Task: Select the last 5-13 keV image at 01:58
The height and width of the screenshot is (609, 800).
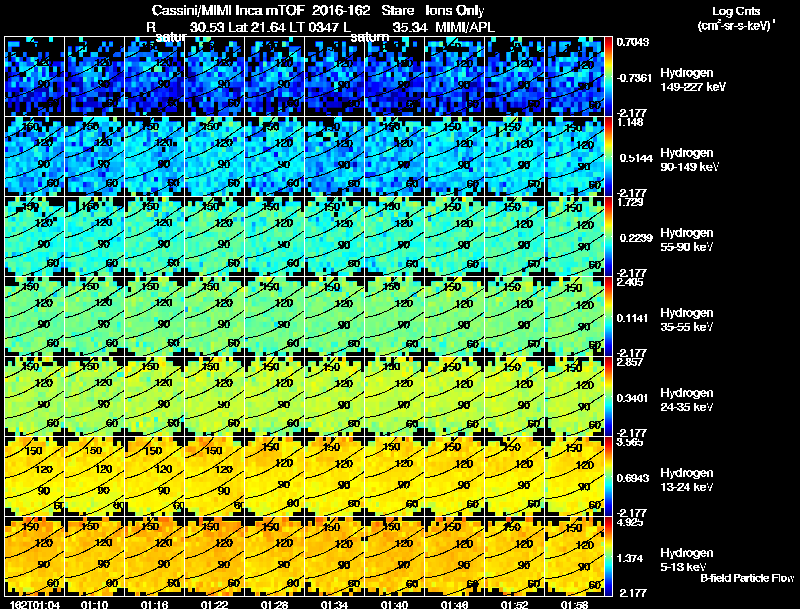Action: 574,556
